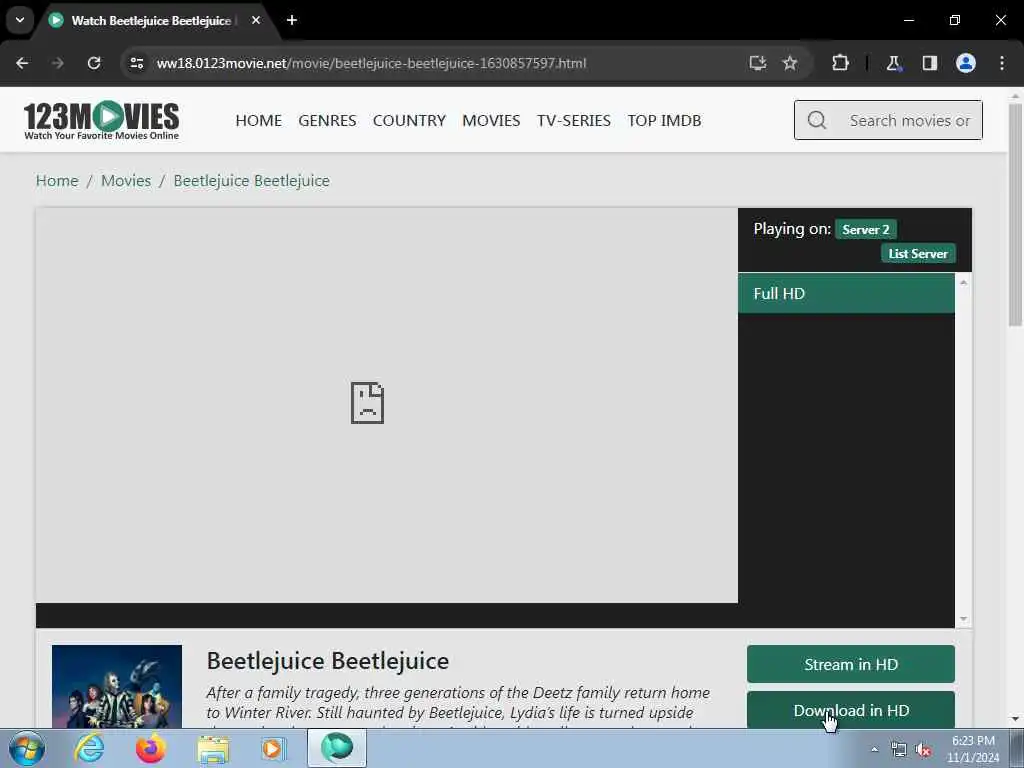The image size is (1024, 768).
Task: Click server list scrollbar down arrow
Action: [963, 619]
